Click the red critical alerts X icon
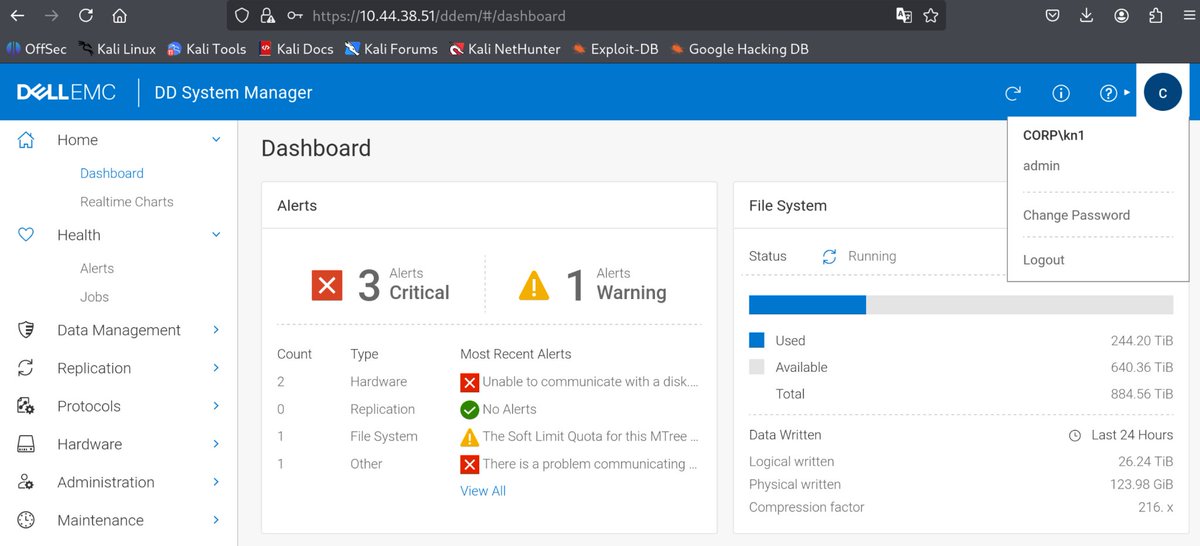The height and width of the screenshot is (546, 1200). [x=327, y=286]
